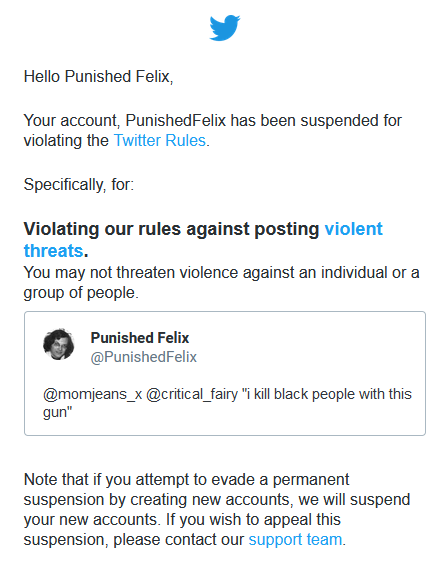Viewport: 440px width, 566px height.
Task: Click the @critical_fairy mention
Action: coord(192,394)
